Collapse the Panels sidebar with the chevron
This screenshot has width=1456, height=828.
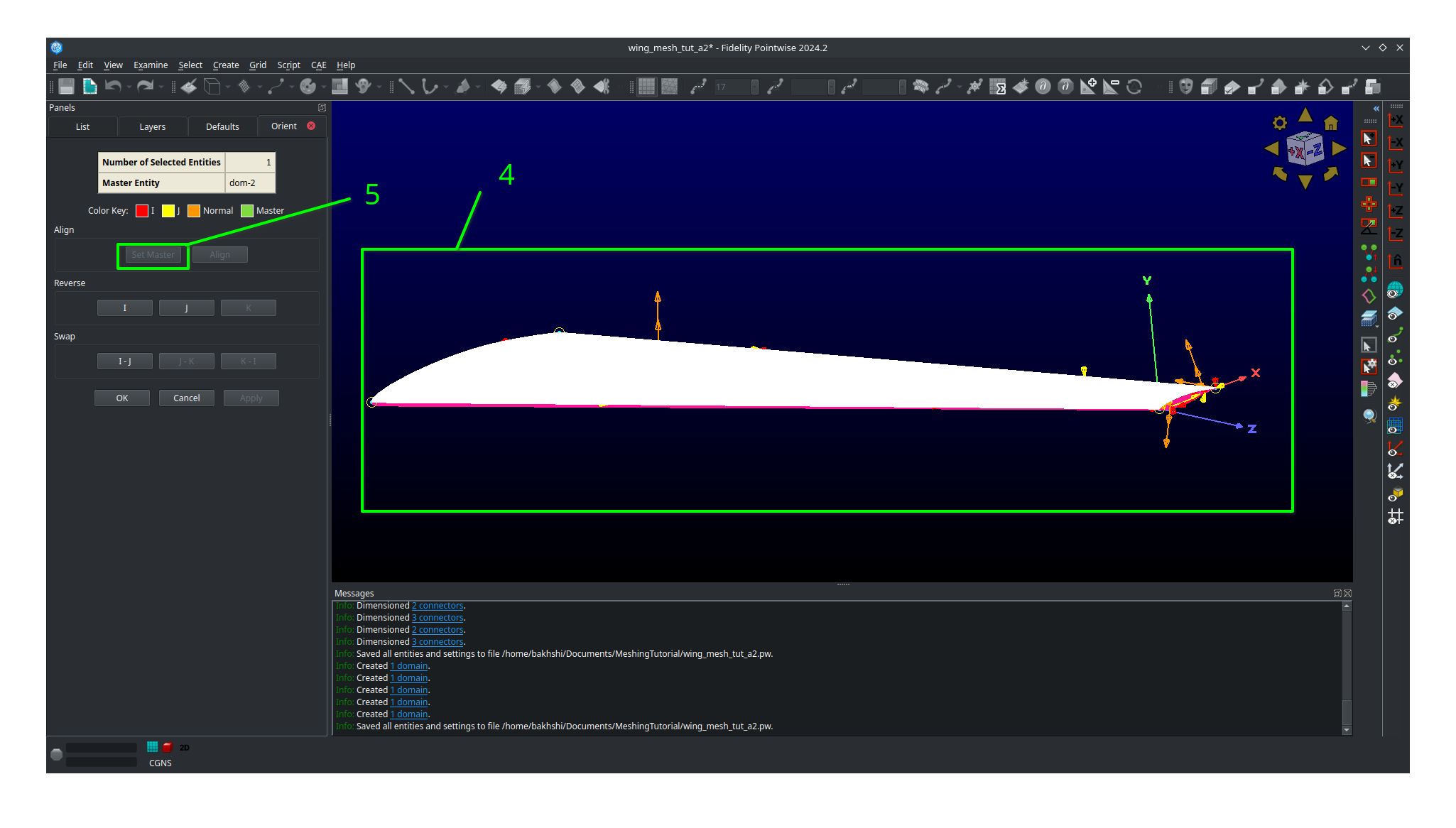click(x=1376, y=109)
